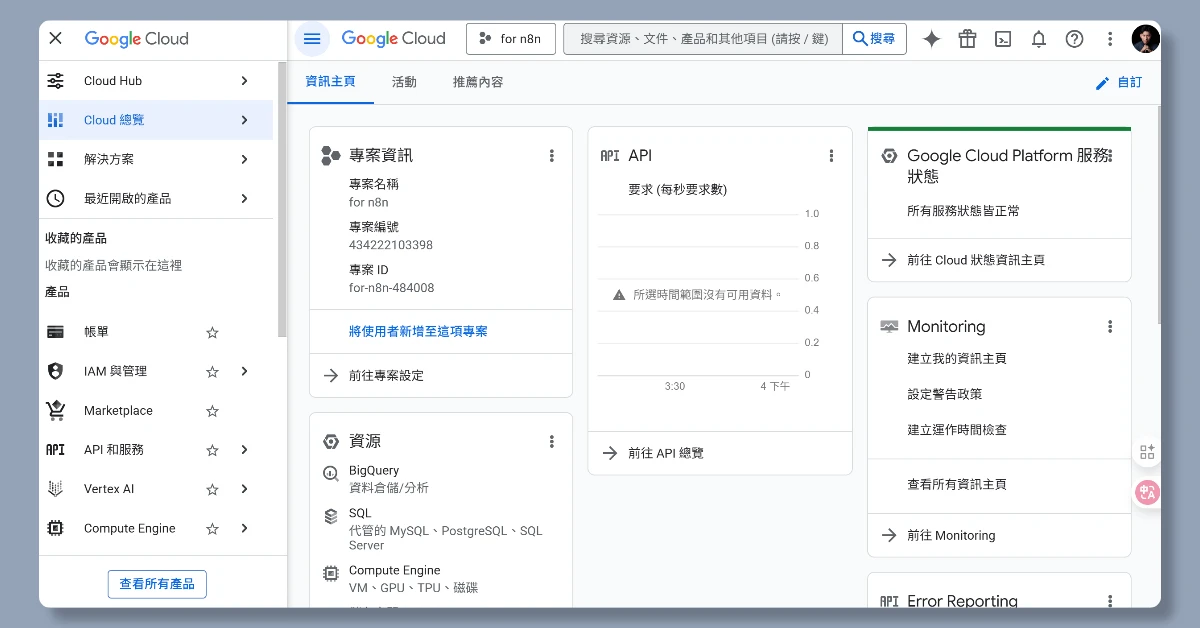The width and height of the screenshot is (1200, 628).
Task: Open the 'for n8n' project selector
Action: pos(511,39)
